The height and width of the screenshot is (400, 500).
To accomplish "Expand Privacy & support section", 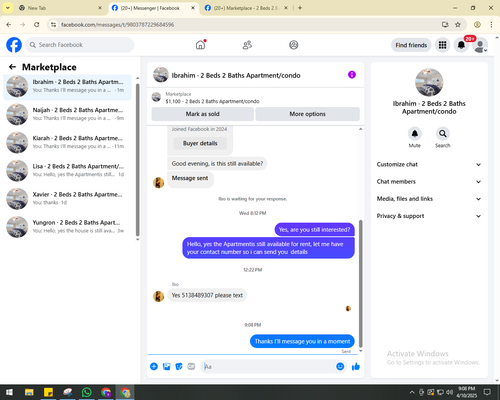I will click(429, 216).
